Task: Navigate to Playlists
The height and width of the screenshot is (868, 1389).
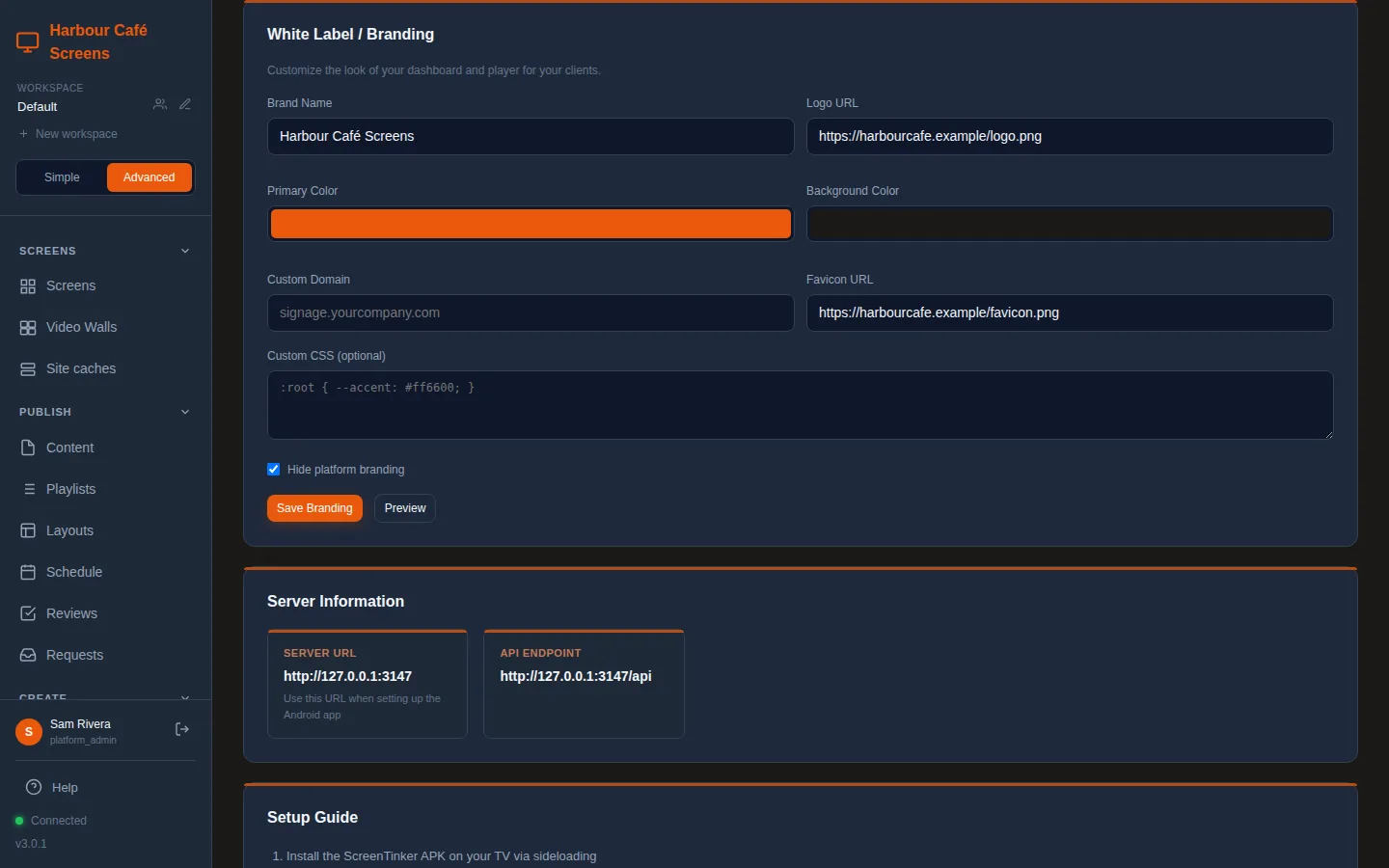Action: 106,489
